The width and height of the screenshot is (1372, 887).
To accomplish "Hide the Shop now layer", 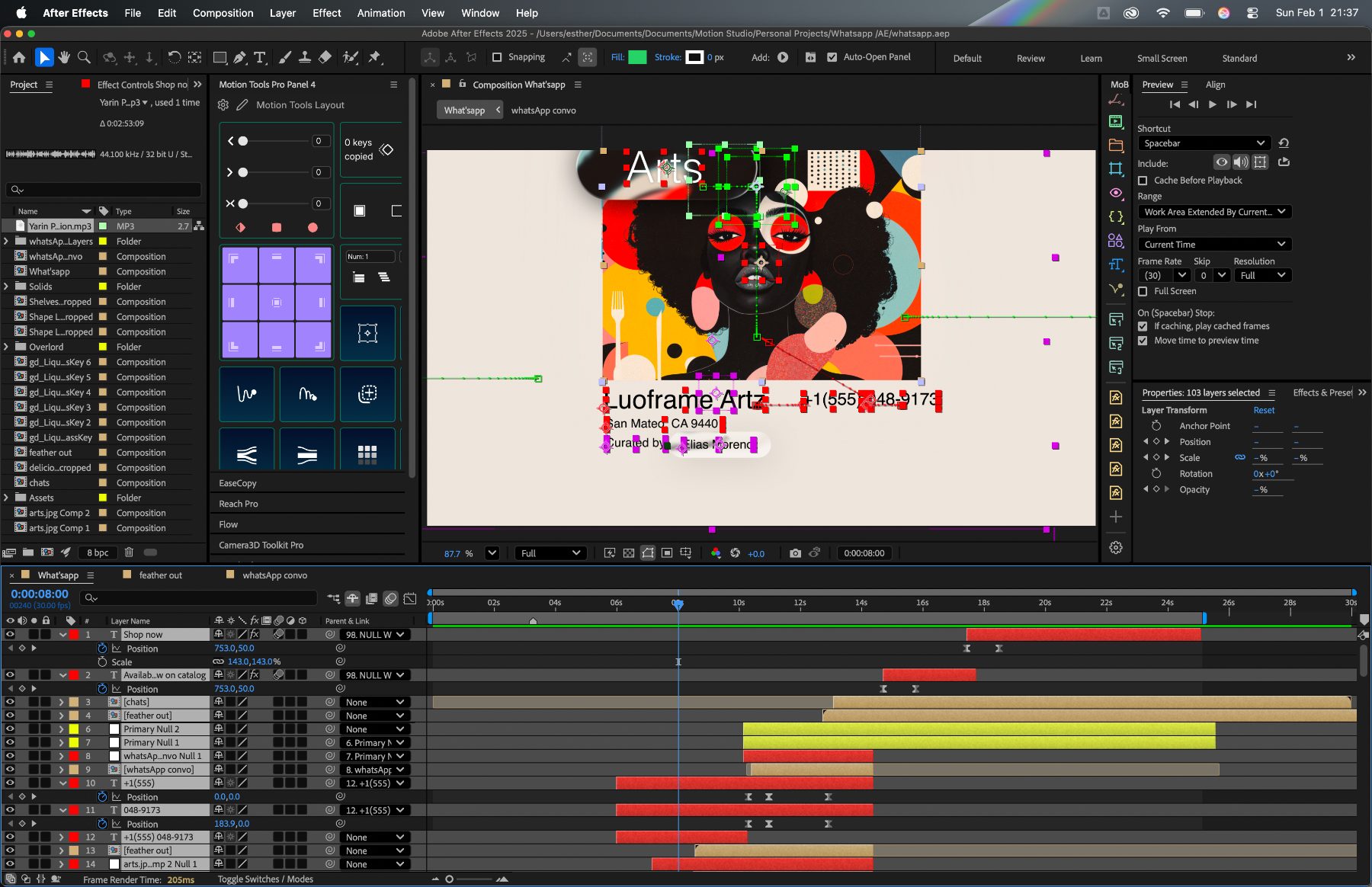I will click(10, 634).
